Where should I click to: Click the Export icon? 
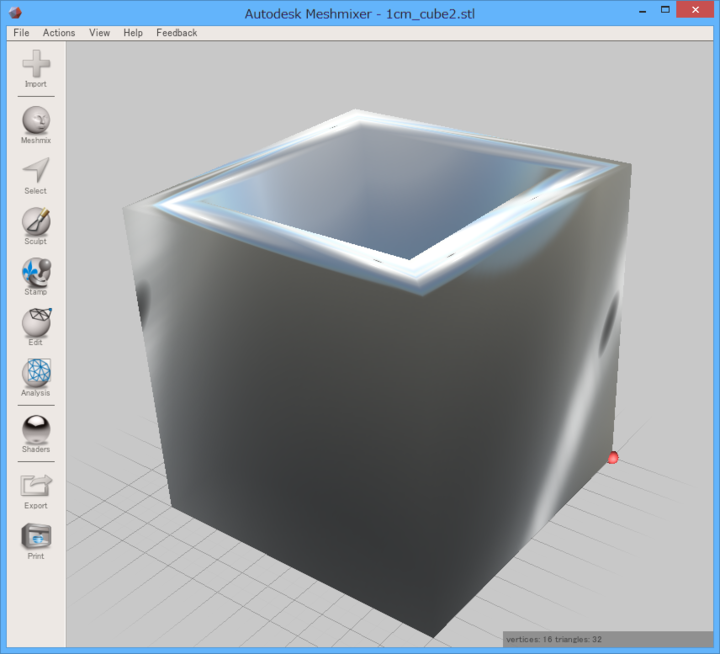point(36,485)
